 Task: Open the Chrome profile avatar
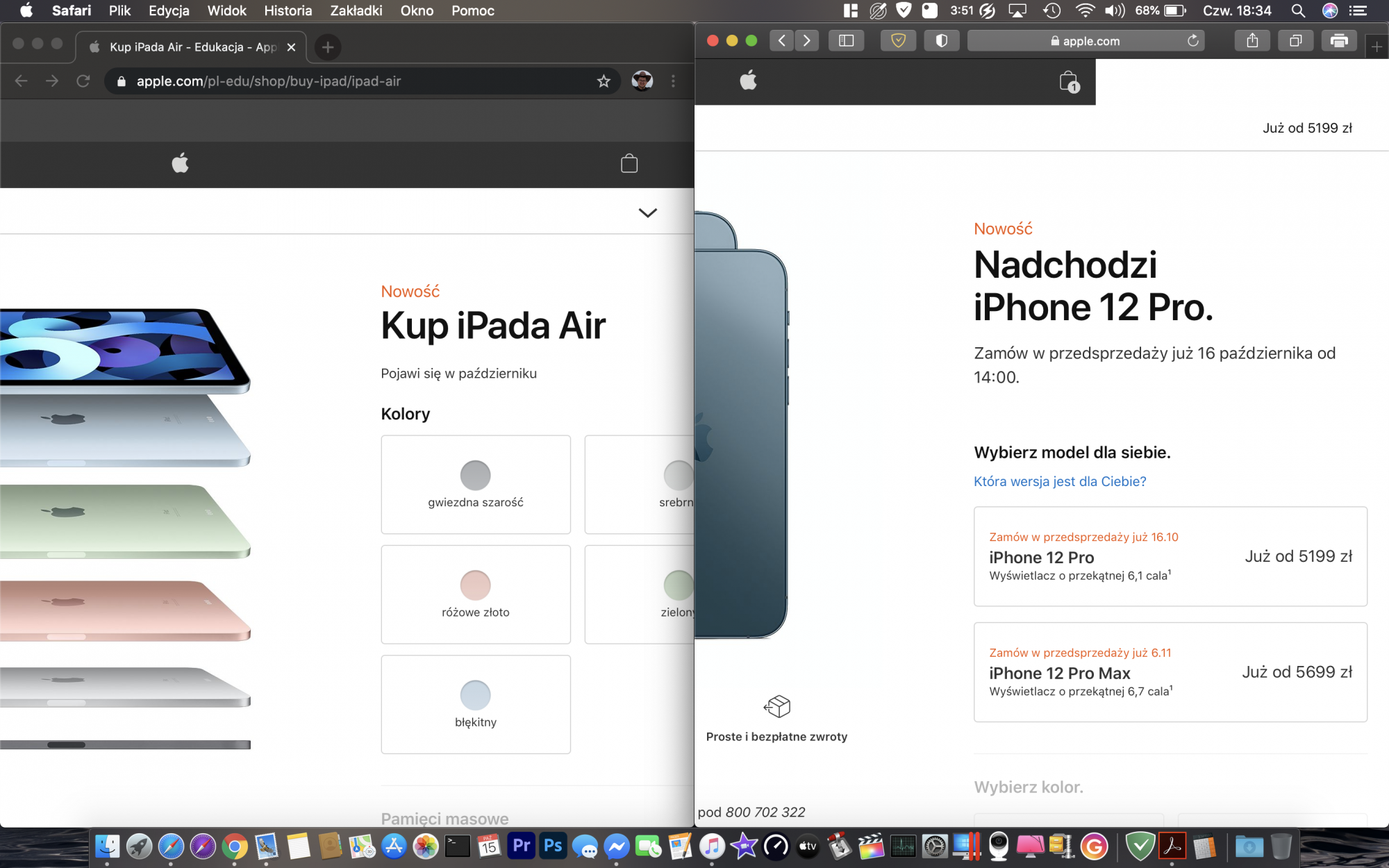tap(642, 81)
